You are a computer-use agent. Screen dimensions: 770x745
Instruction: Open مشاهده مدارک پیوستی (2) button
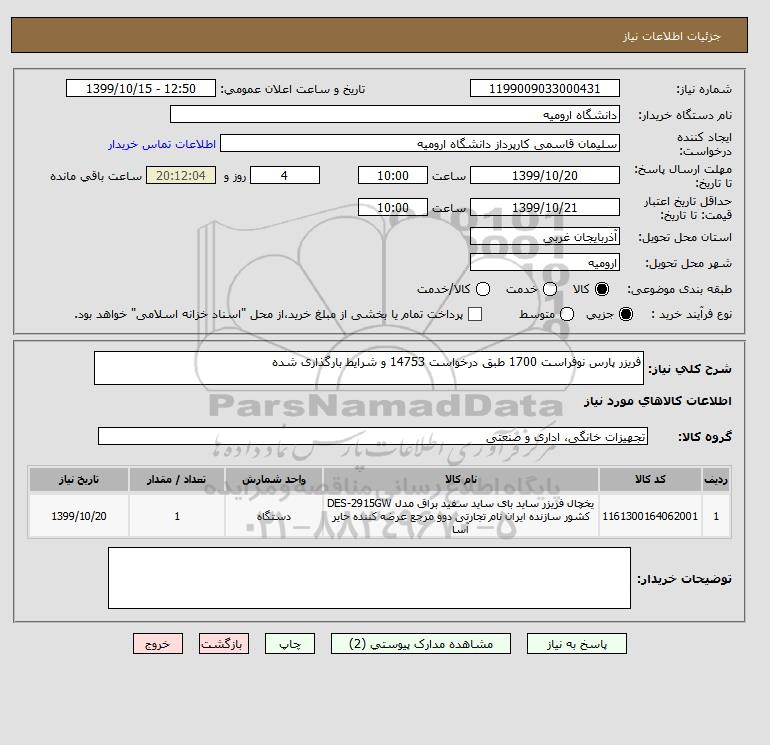click(421, 644)
